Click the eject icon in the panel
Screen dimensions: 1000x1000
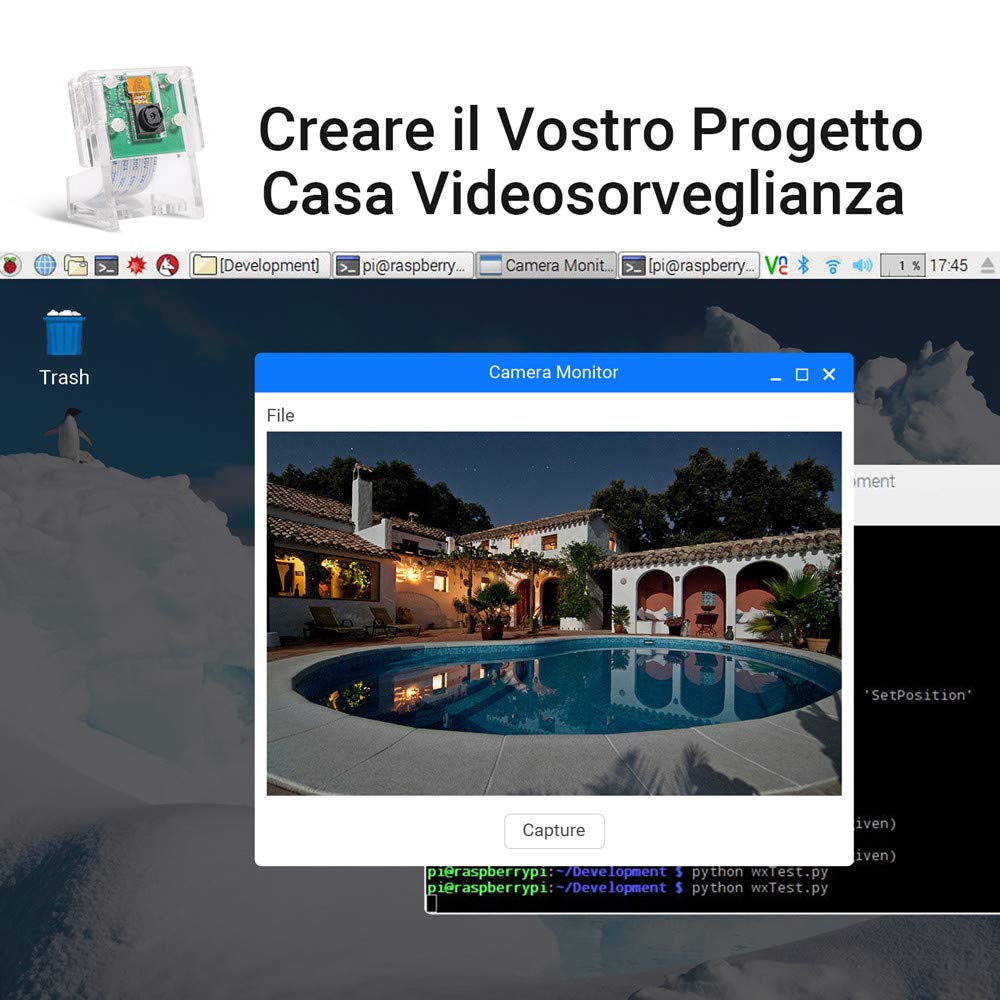[987, 265]
